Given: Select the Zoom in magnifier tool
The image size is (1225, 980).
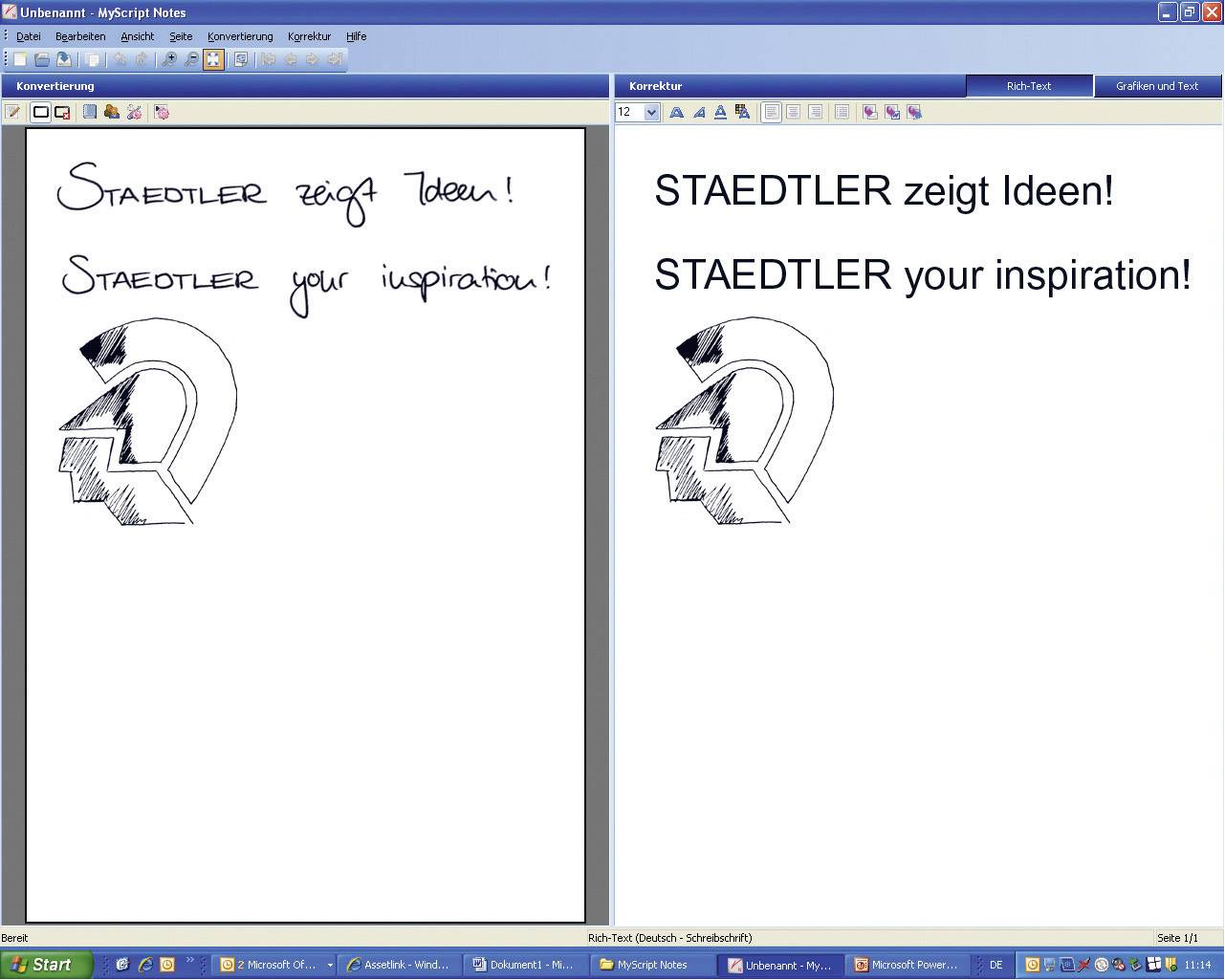Looking at the screenshot, I should [168, 58].
